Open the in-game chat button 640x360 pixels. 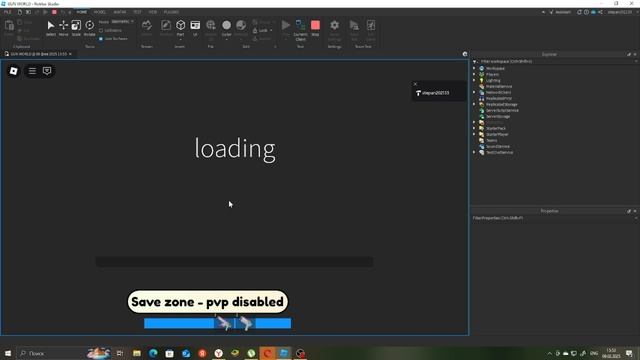(x=47, y=71)
